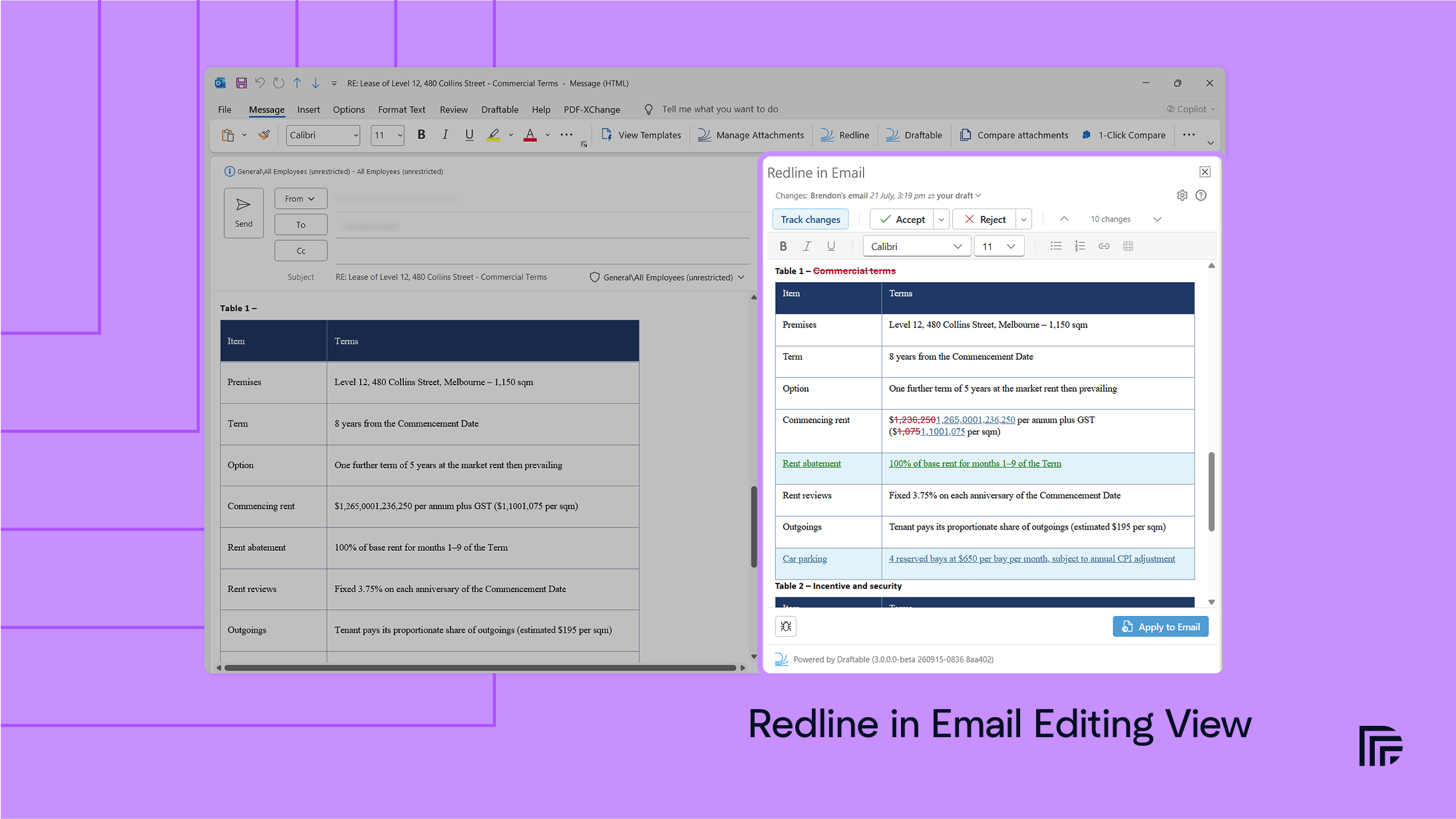Open the ribbon overflow ellipsis at far right
The width and height of the screenshot is (1456, 819).
(1189, 135)
